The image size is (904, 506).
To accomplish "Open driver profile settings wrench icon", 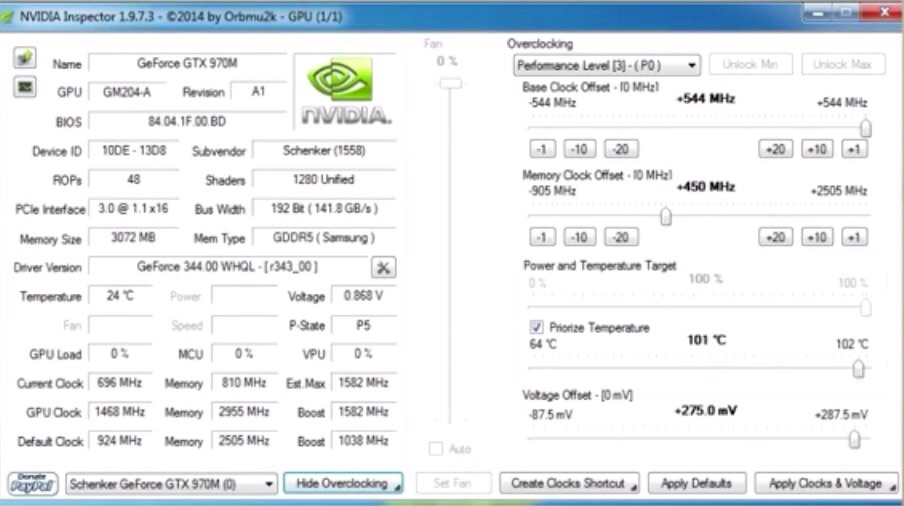I will click(383, 267).
